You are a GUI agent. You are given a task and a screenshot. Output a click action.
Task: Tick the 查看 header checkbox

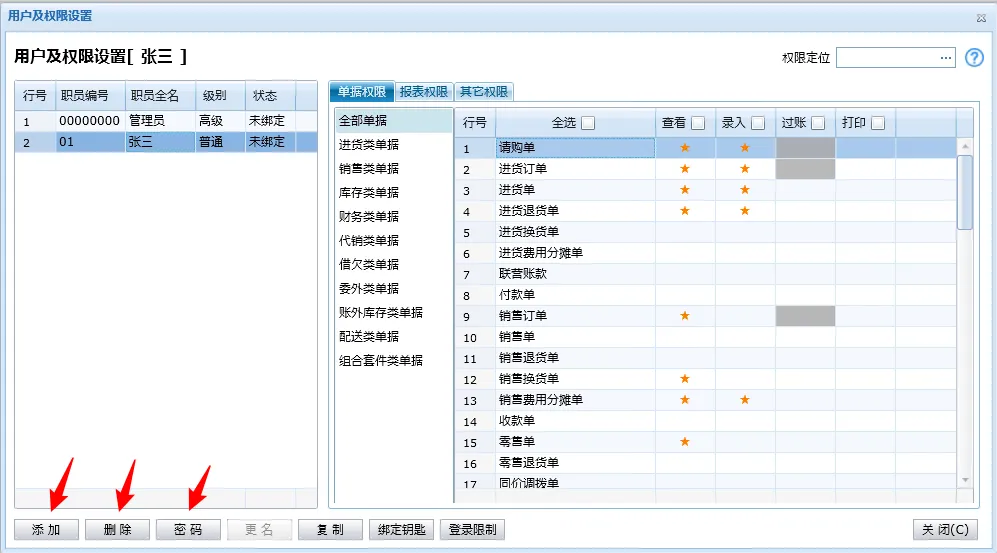click(x=698, y=123)
